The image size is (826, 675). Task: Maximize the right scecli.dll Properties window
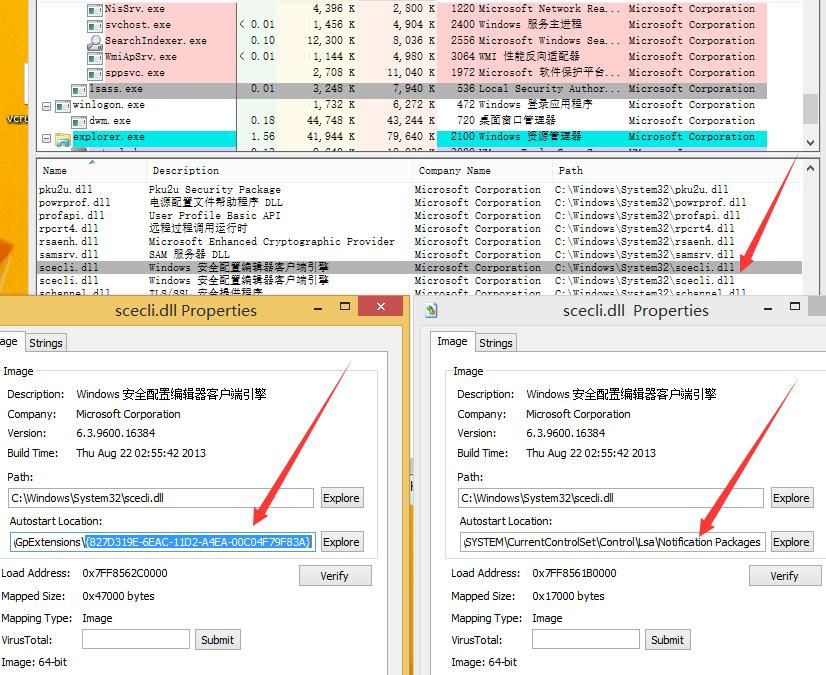[795, 307]
